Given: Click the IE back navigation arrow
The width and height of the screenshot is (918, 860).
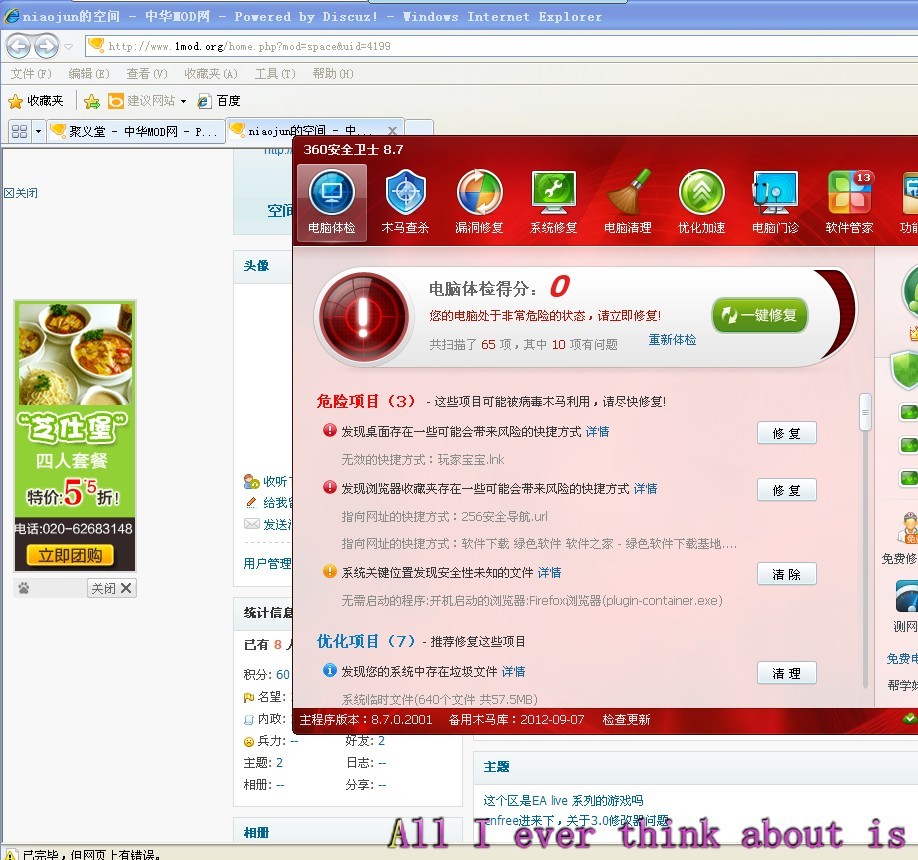Looking at the screenshot, I should pos(20,45).
